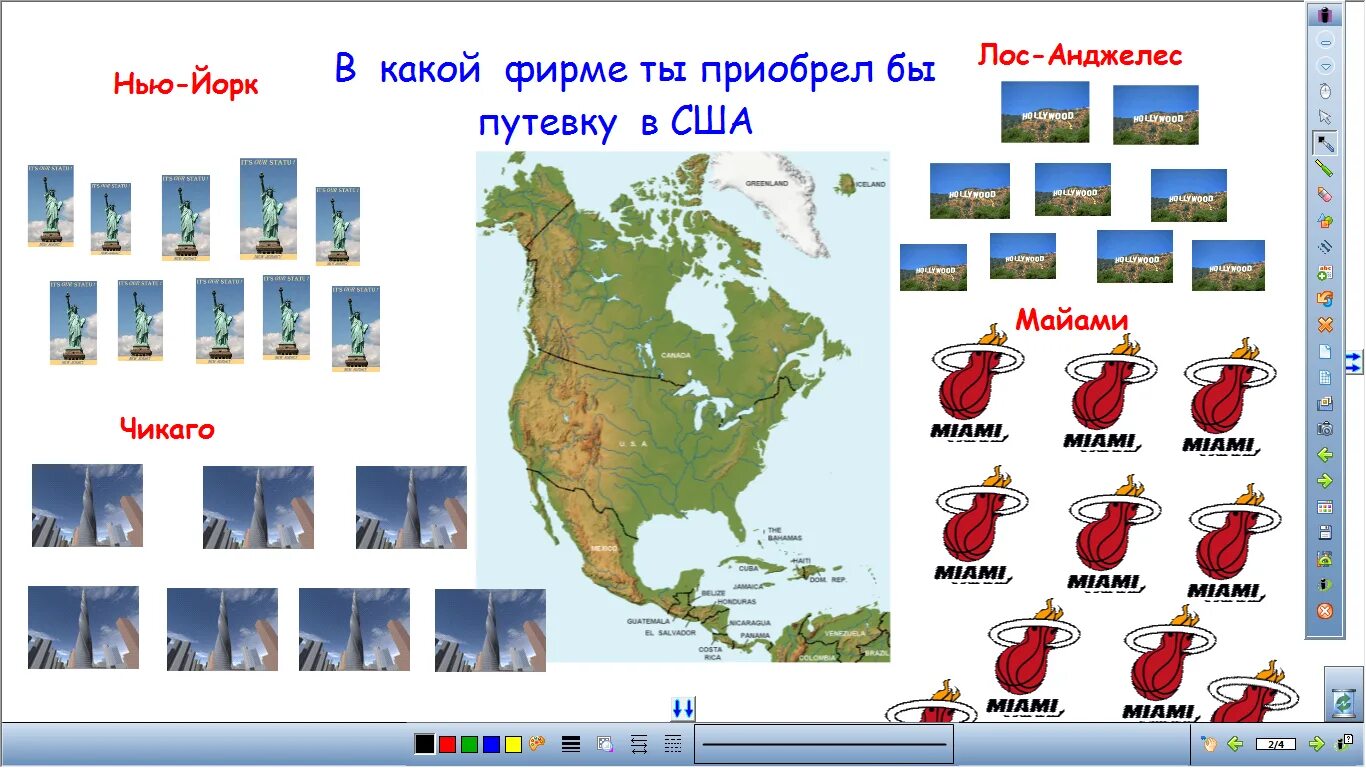Go to previous page in bottom bar

coord(1235,744)
